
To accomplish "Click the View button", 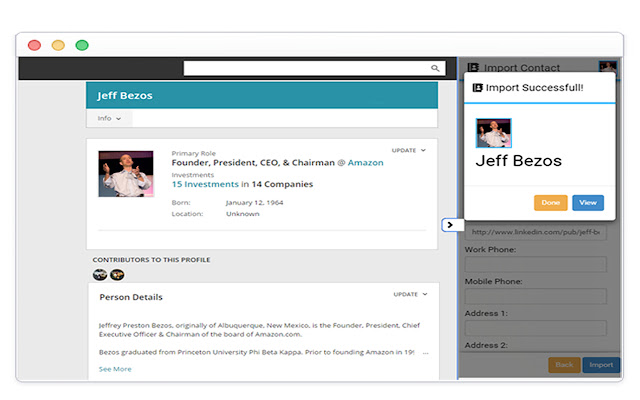I will [588, 203].
